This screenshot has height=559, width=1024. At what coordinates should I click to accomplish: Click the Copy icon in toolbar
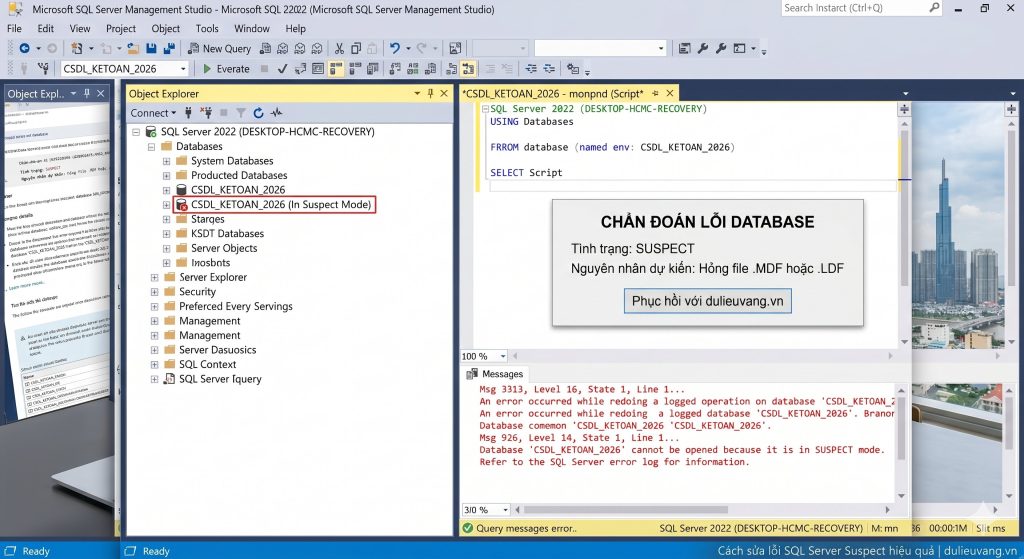[356, 48]
